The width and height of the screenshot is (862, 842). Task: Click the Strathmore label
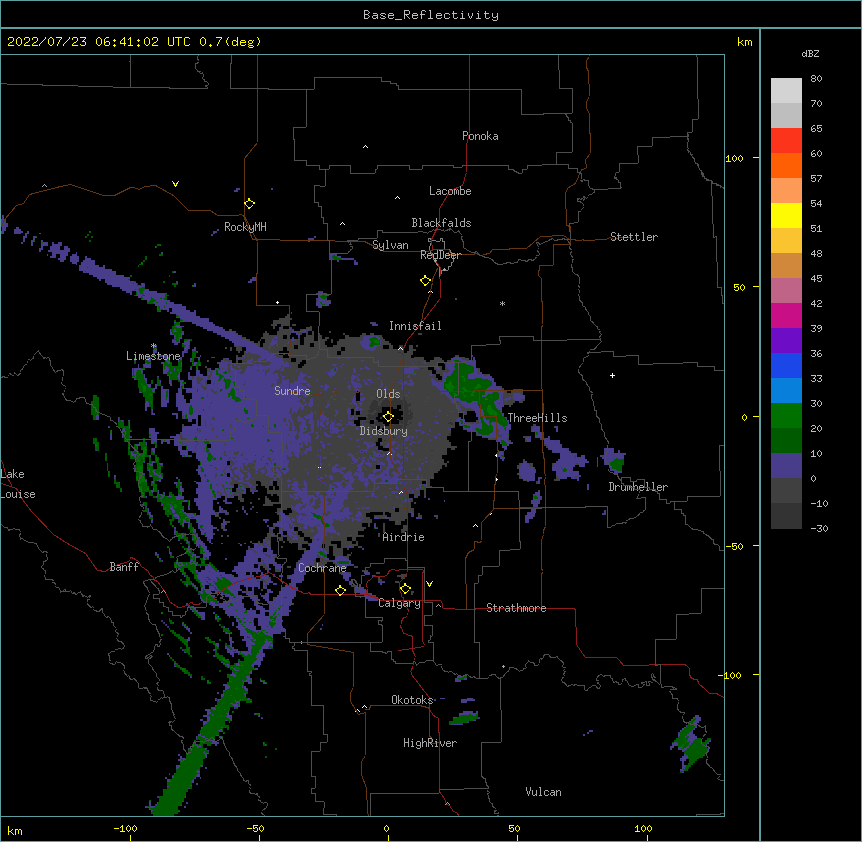[516, 608]
